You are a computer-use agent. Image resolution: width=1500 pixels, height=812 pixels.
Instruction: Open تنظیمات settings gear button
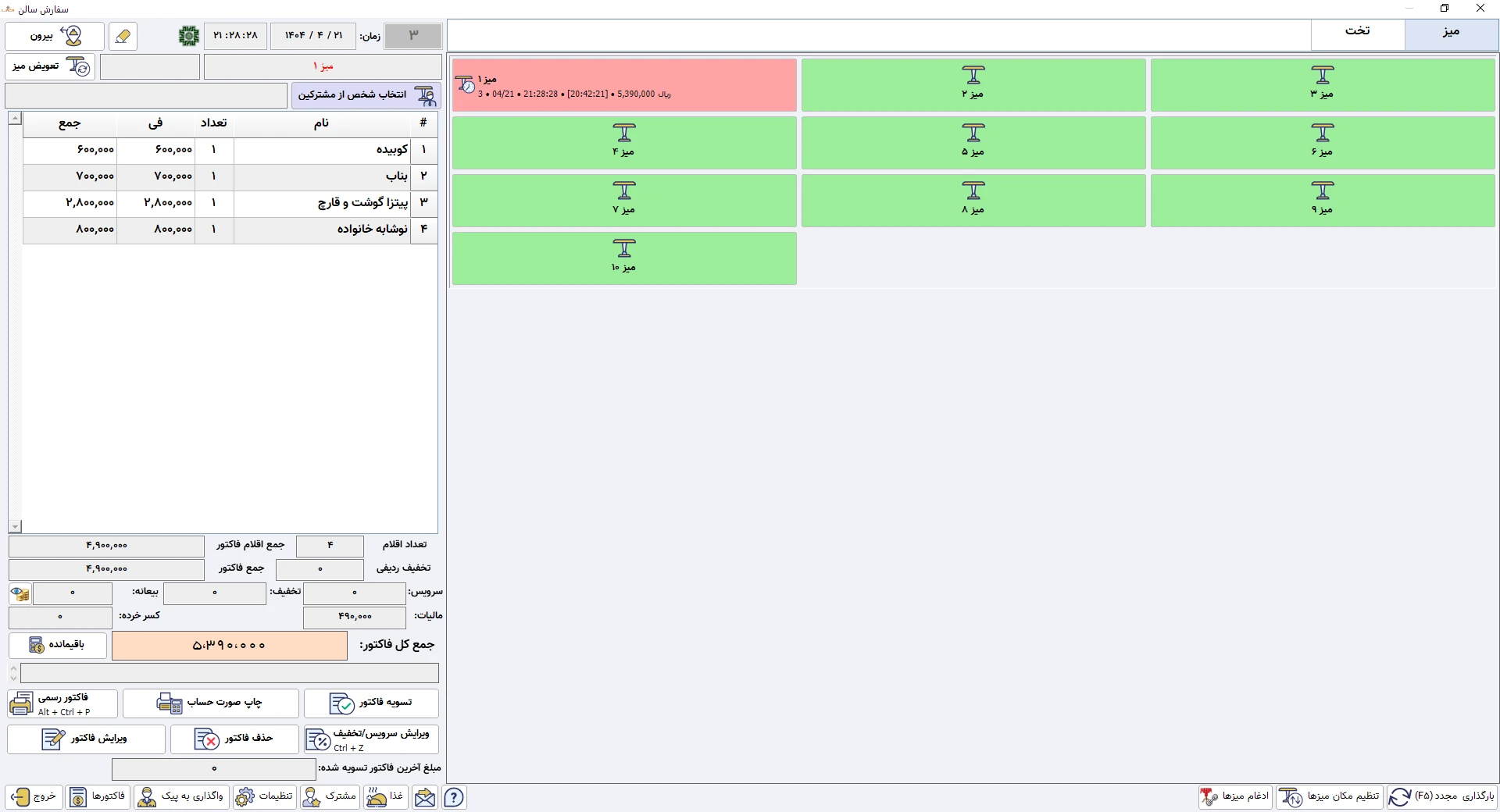click(265, 797)
